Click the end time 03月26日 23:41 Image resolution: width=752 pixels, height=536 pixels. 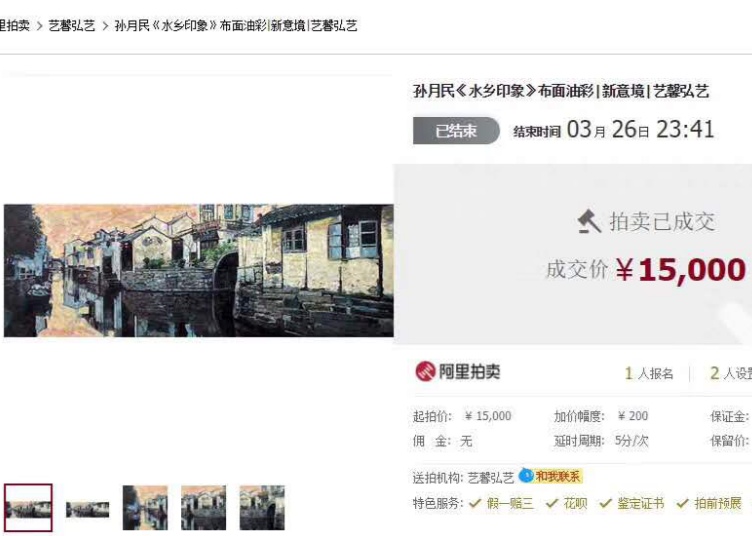pyautogui.click(x=640, y=130)
